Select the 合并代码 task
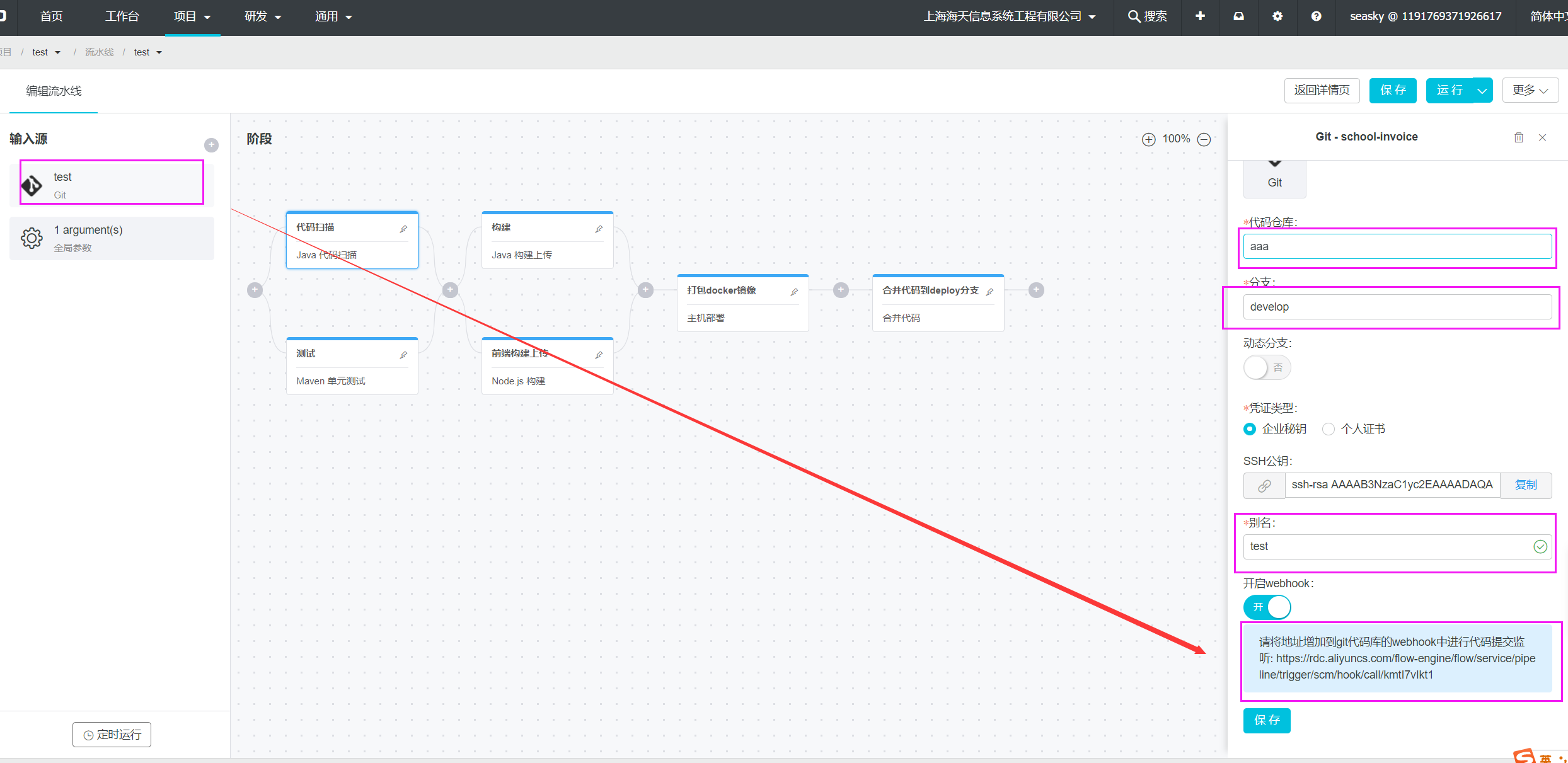Image resolution: width=1568 pixels, height=763 pixels. click(x=901, y=318)
